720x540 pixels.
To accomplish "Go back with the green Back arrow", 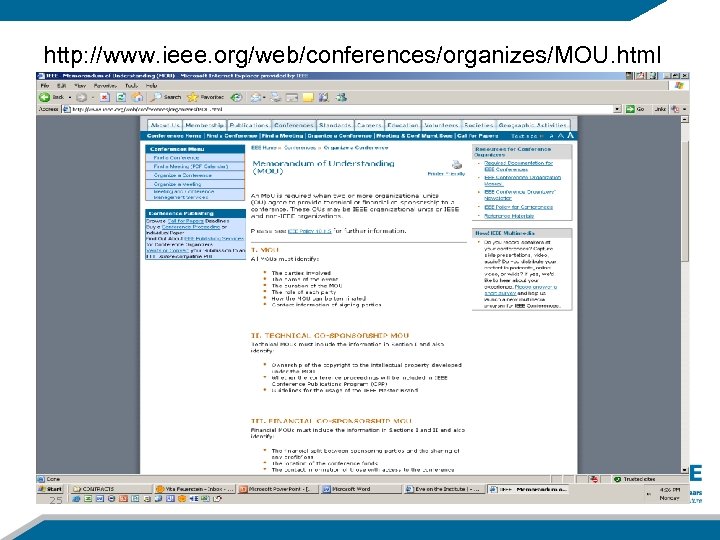I will tap(45, 97).
